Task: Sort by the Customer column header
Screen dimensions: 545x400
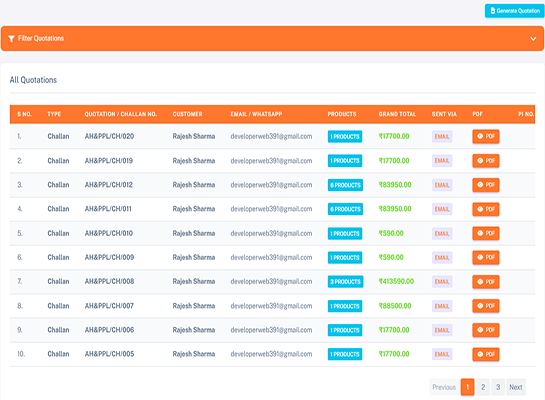Action: click(x=187, y=114)
